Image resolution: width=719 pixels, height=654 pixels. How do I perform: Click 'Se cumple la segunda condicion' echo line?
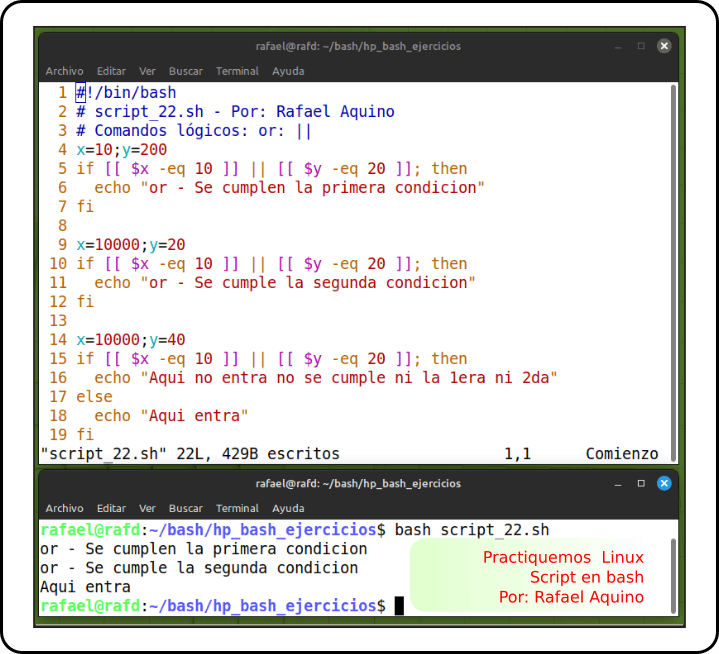[x=285, y=283]
